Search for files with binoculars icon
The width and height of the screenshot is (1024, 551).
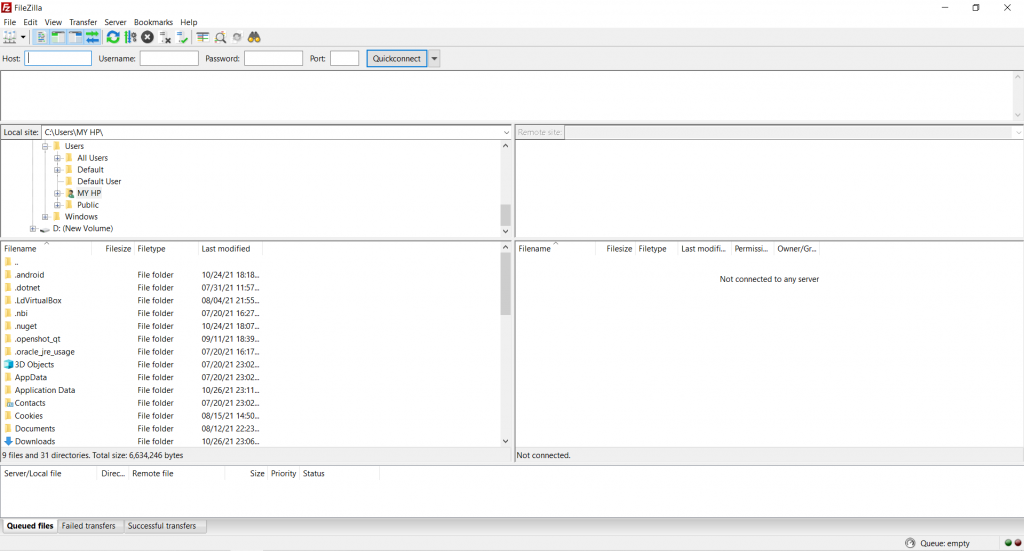click(254, 37)
